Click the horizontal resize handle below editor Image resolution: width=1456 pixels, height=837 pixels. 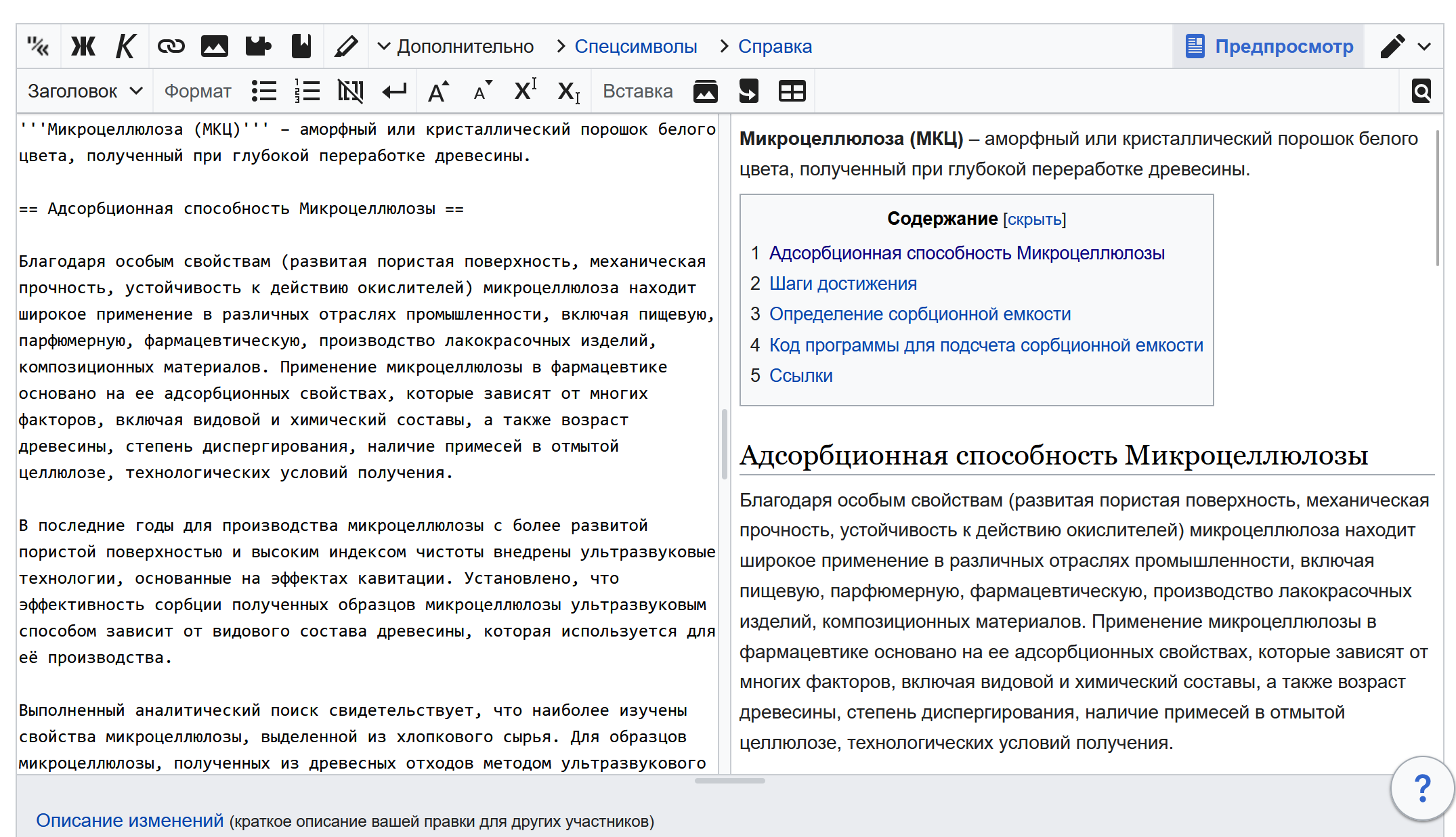729,781
